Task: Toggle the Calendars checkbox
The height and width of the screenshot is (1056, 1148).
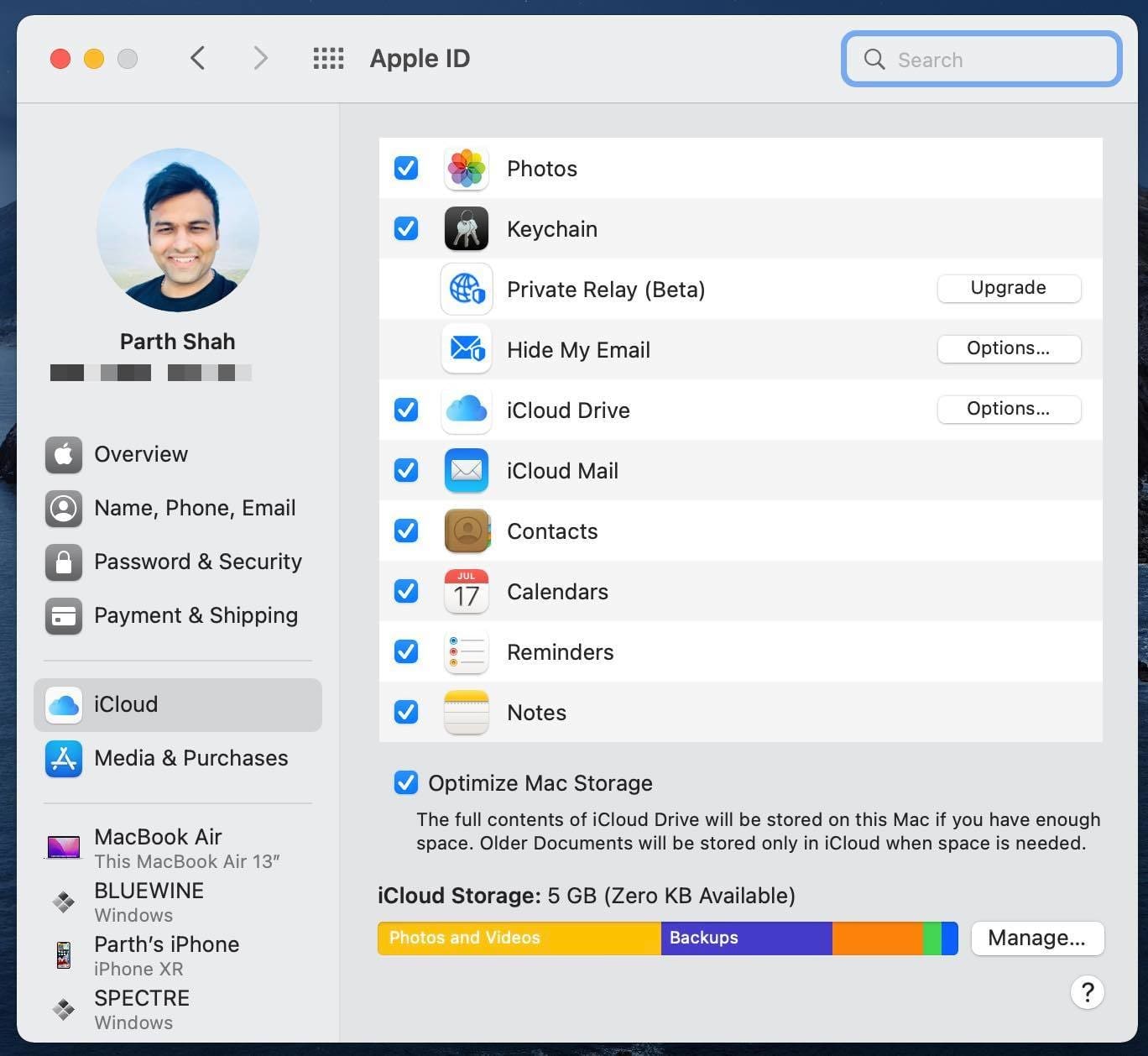Action: (x=406, y=591)
